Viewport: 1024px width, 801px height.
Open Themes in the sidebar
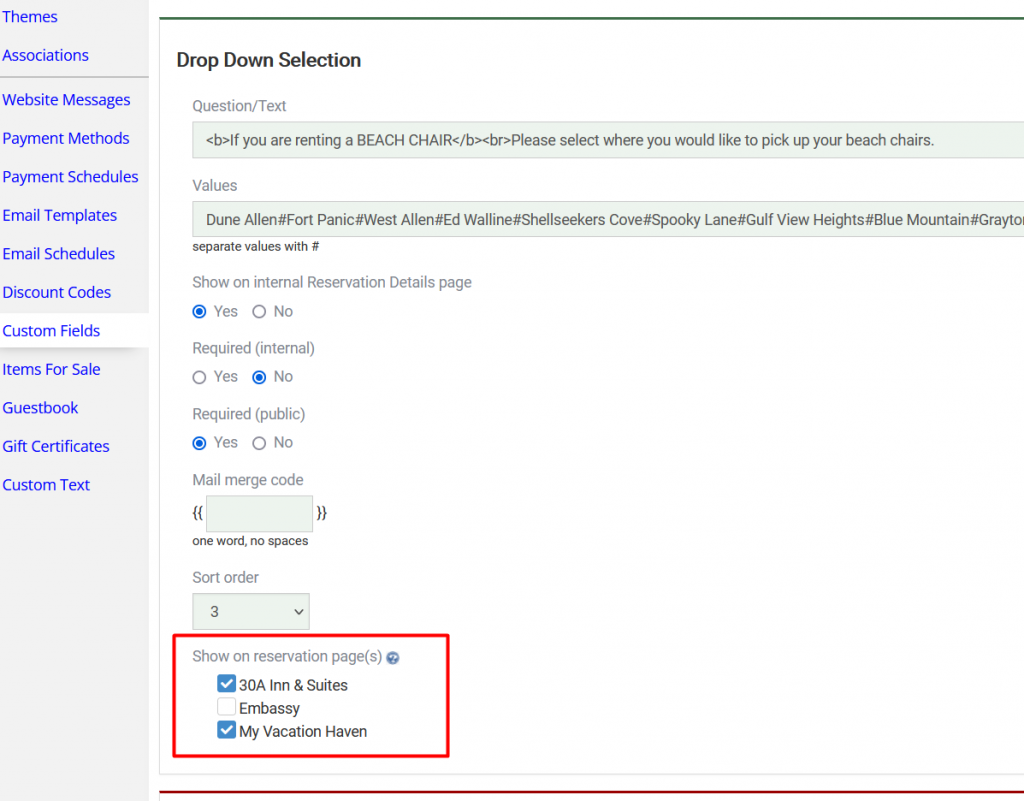click(30, 17)
